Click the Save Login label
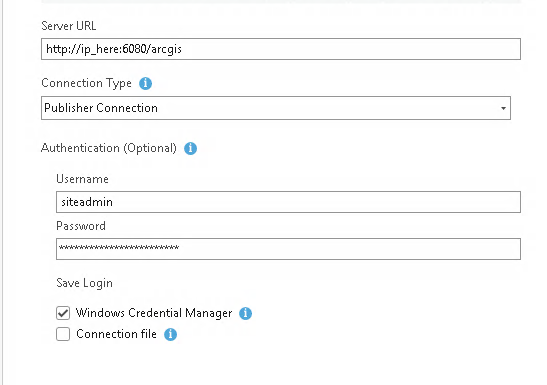The image size is (547, 385). point(84,283)
